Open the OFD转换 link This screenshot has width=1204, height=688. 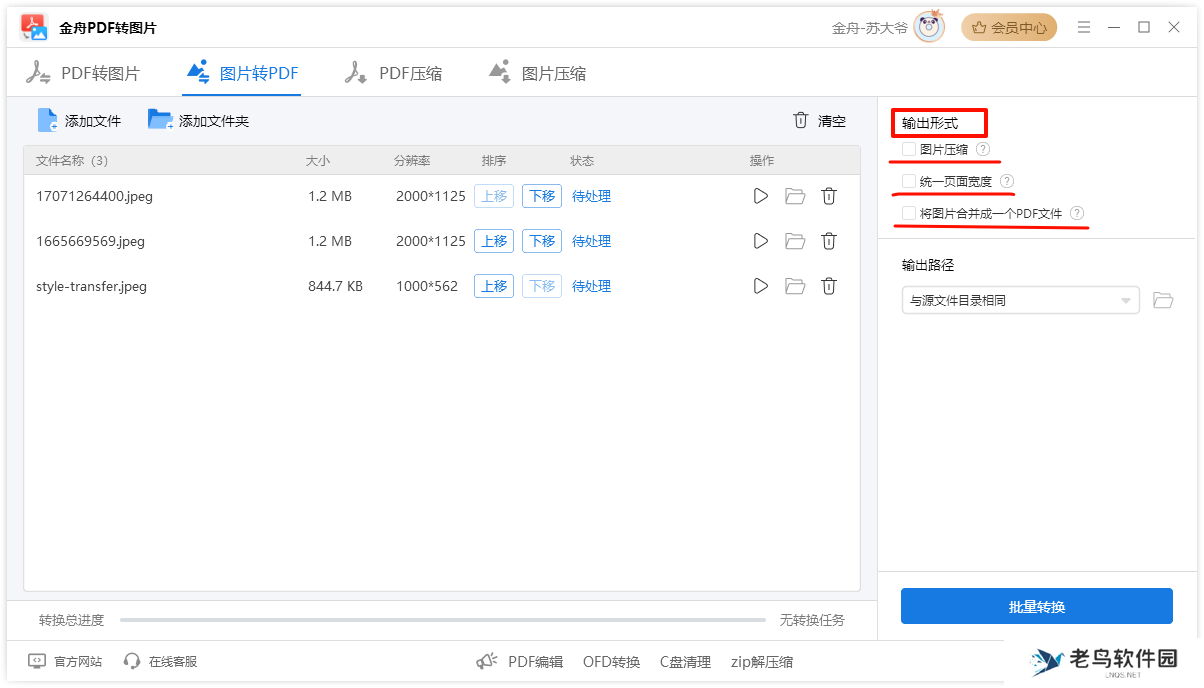click(x=611, y=661)
